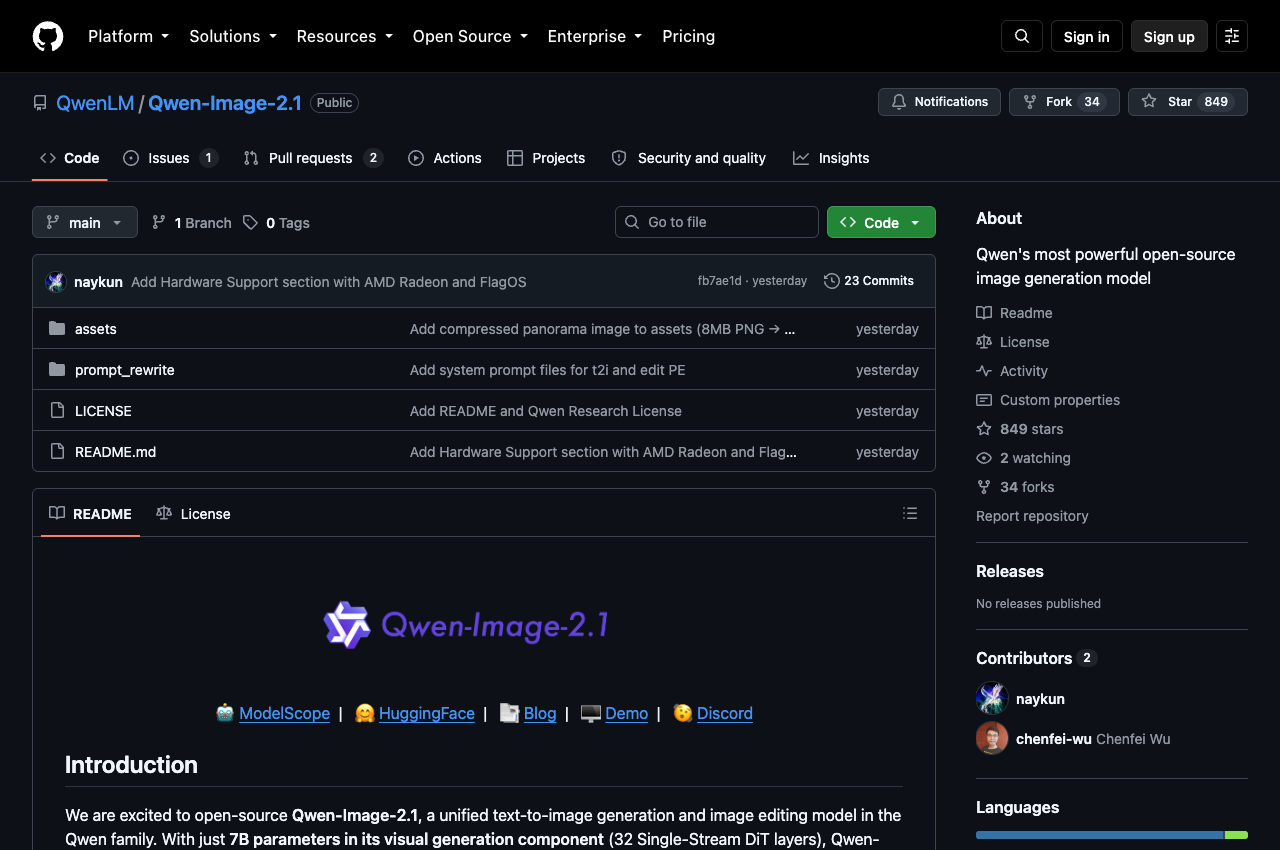Image resolution: width=1280 pixels, height=850 pixels.
Task: Open the prompt_rewrite folder
Action: (x=125, y=370)
